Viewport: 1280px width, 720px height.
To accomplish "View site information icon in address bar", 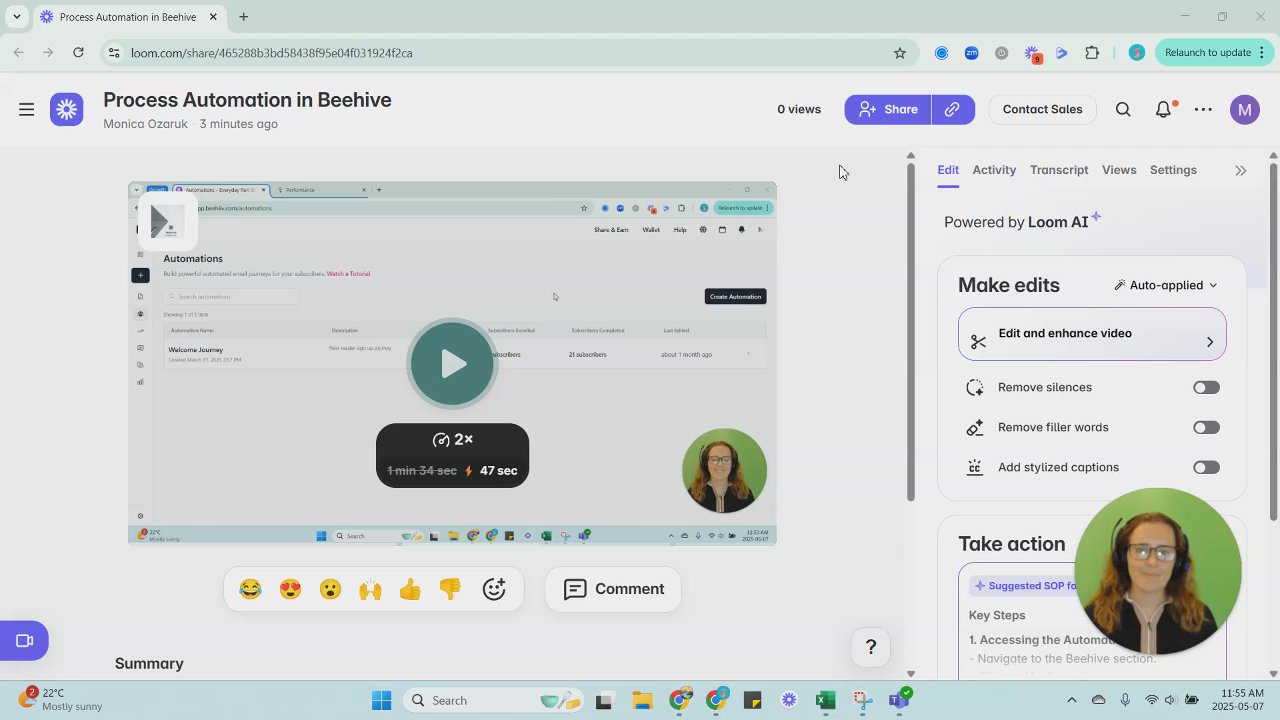I will pyautogui.click(x=114, y=53).
